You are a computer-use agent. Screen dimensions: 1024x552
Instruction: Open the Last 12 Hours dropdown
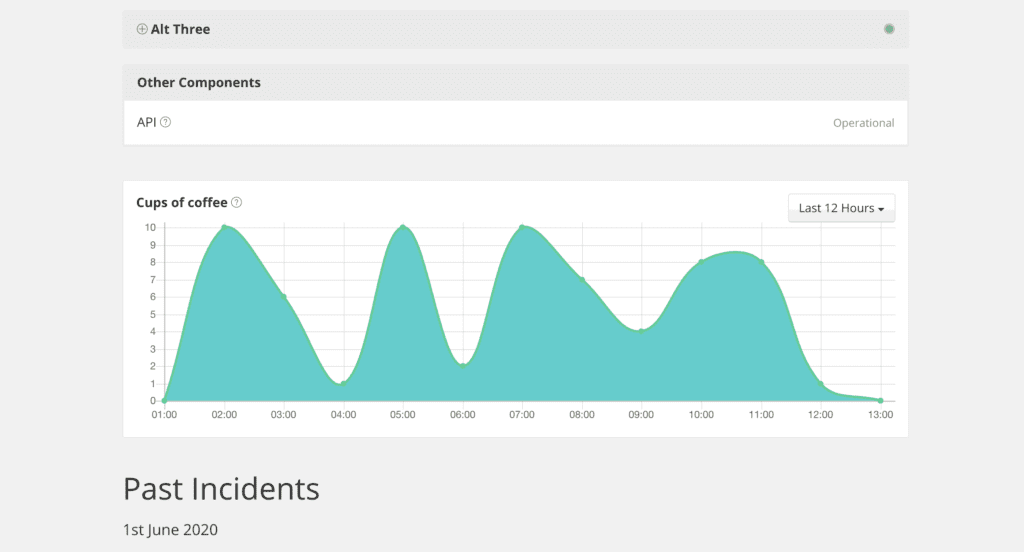[842, 208]
